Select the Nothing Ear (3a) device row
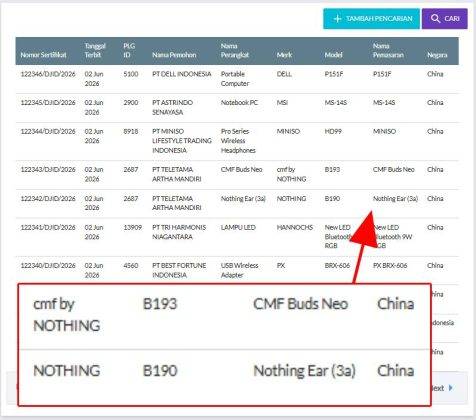476x420 pixels. 237,203
